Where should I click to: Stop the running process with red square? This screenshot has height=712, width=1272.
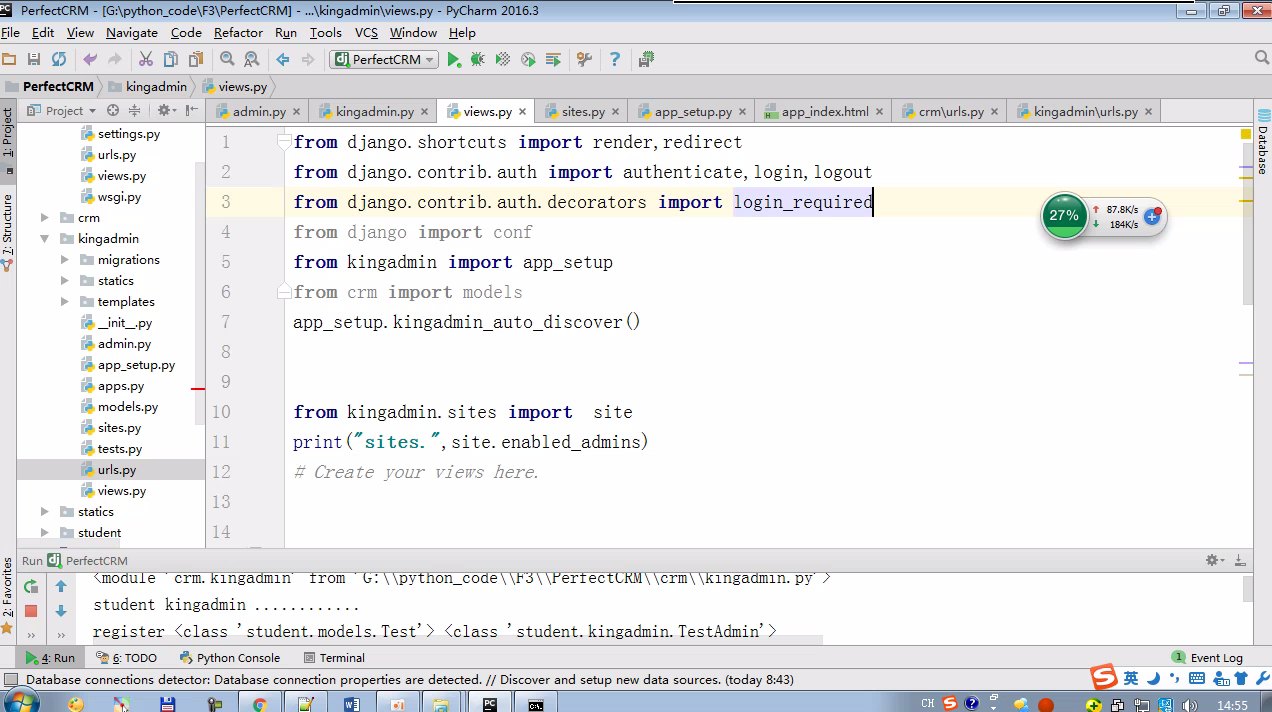[31, 611]
